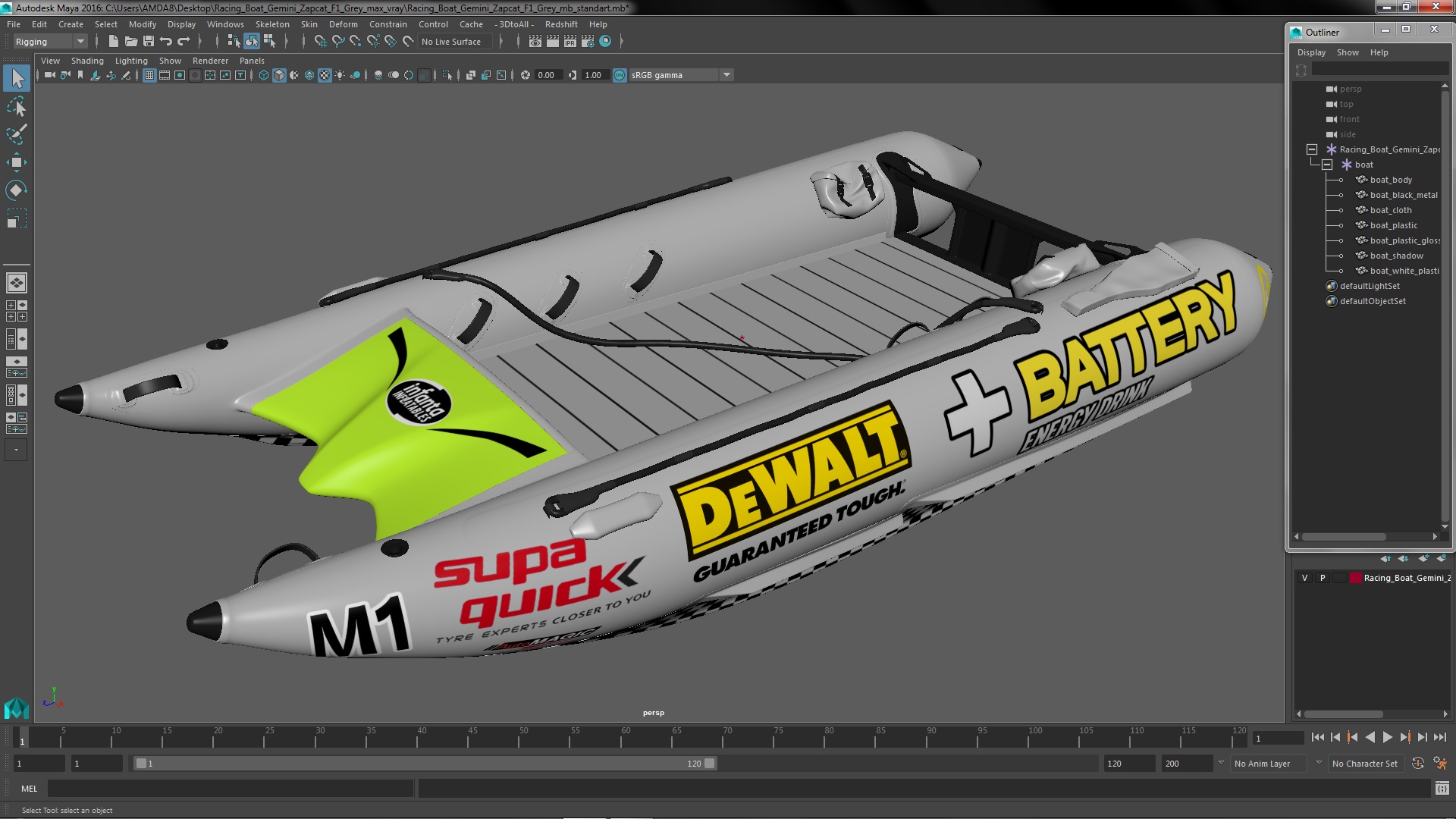Click the camera bookmarks icon
1456x819 pixels.
80,75
